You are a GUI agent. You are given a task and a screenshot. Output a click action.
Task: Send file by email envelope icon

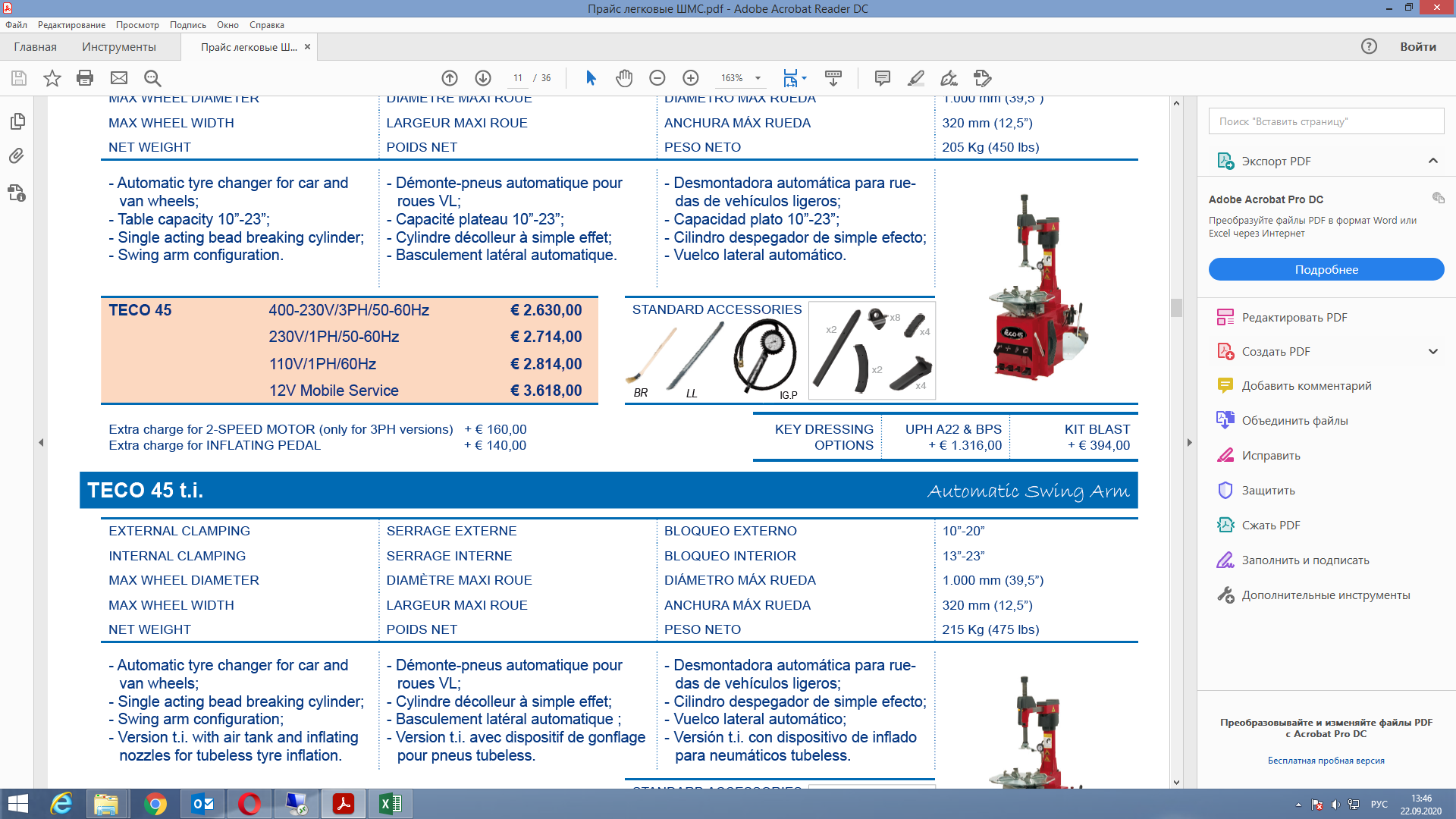click(x=119, y=78)
